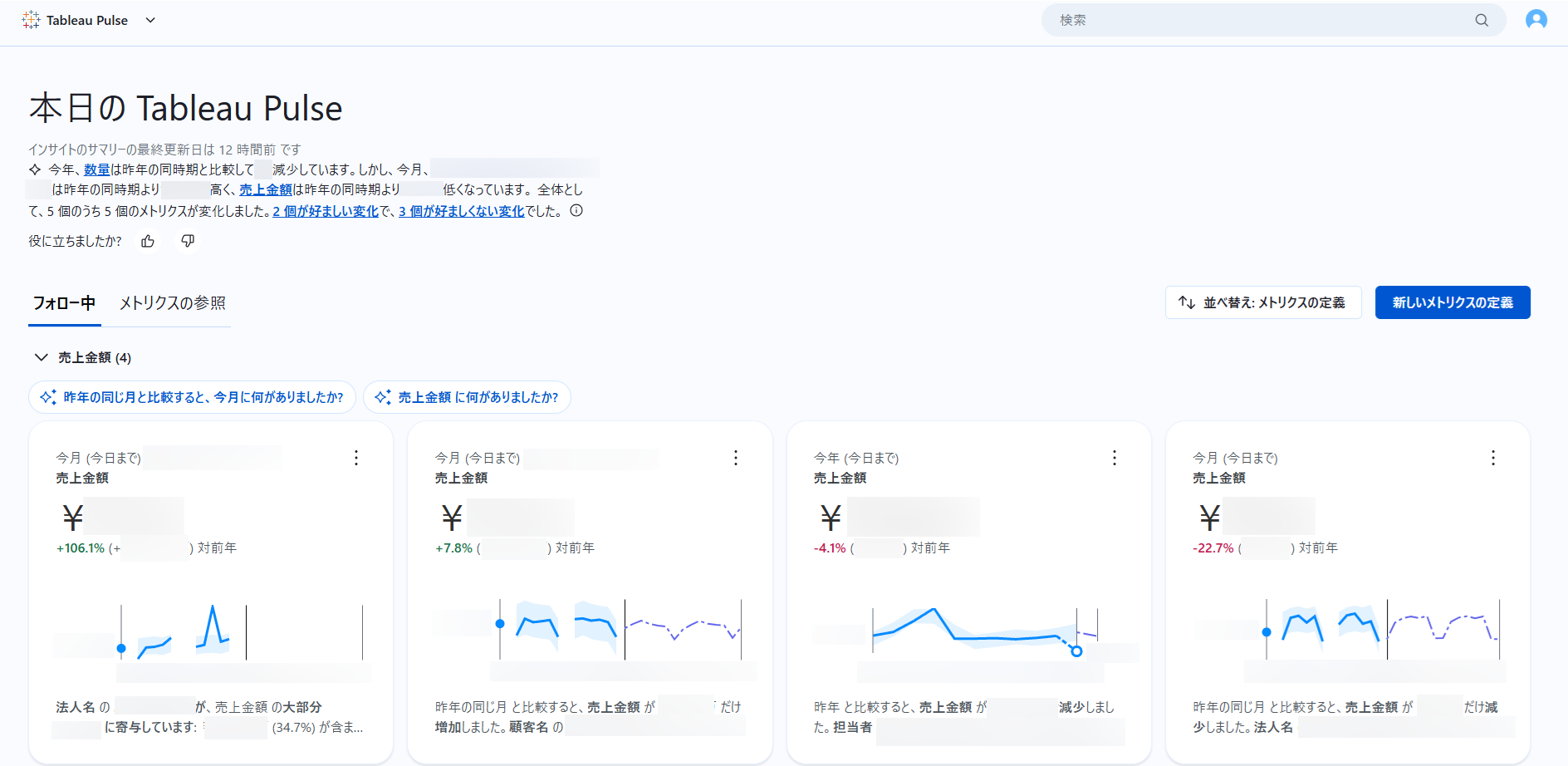1568x766 pixels.
Task: Click the info icon after the insights summary
Action: pyautogui.click(x=577, y=210)
